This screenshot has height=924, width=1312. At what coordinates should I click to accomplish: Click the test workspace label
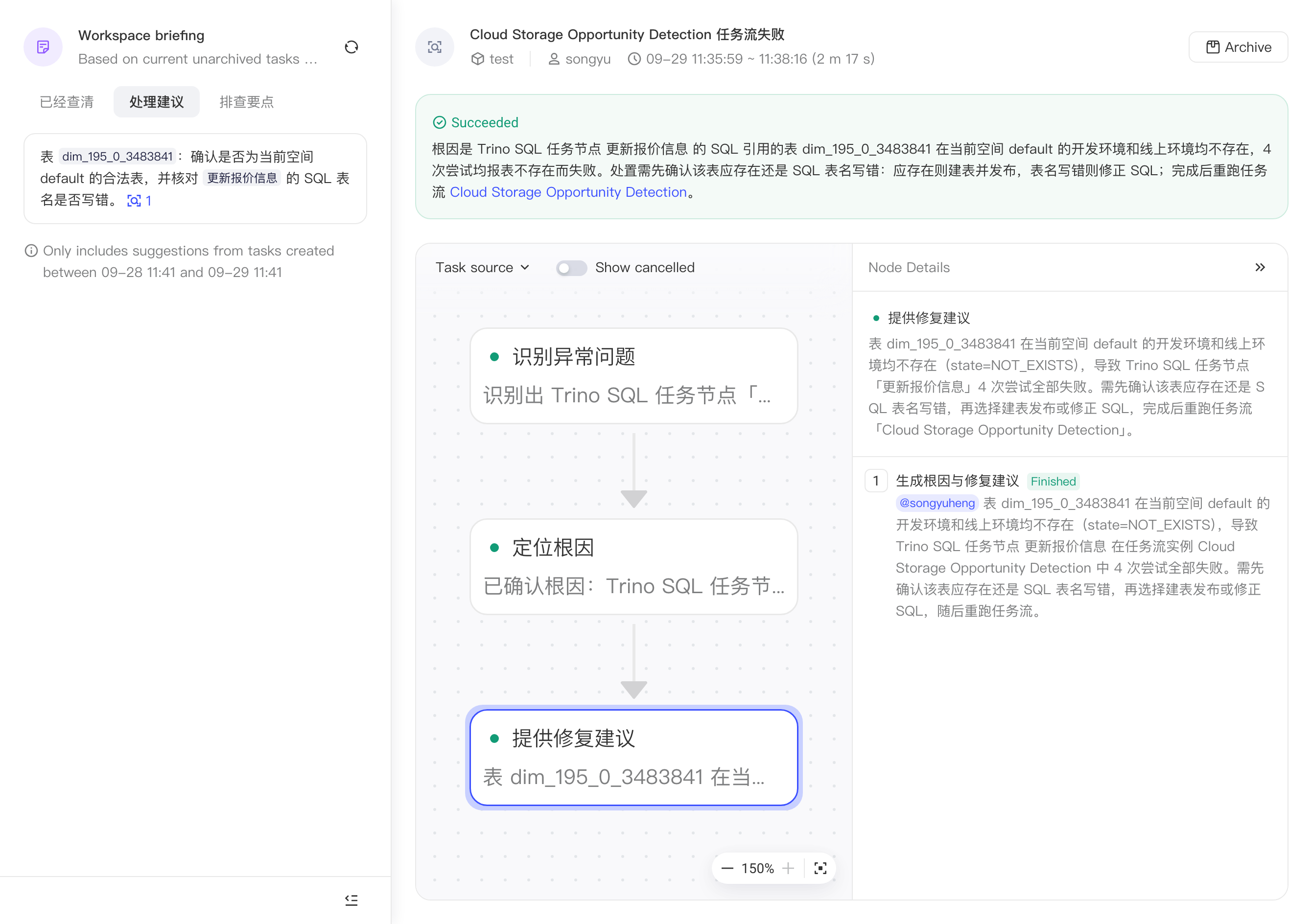pyautogui.click(x=501, y=59)
